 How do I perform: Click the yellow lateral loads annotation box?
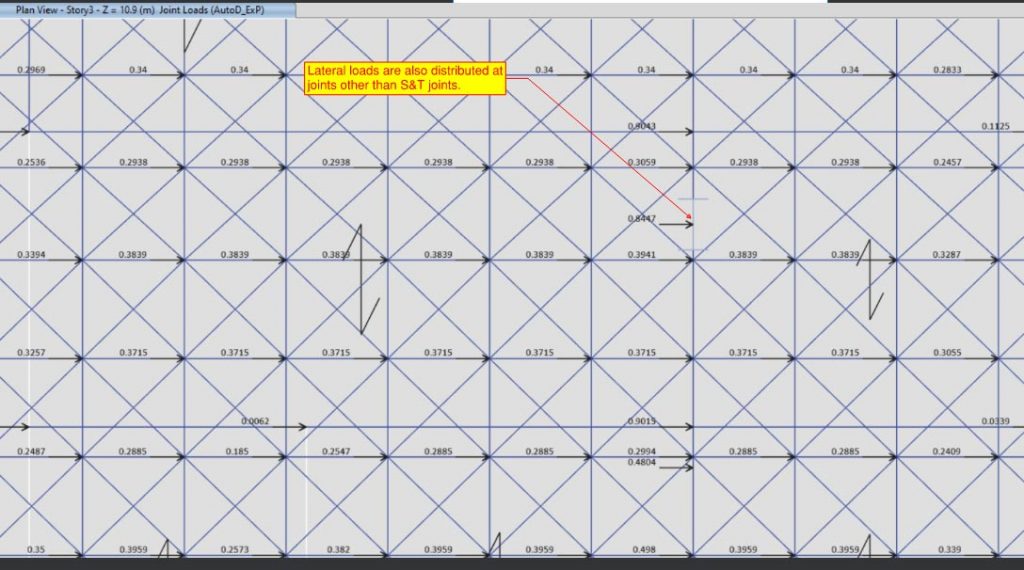[x=406, y=79]
